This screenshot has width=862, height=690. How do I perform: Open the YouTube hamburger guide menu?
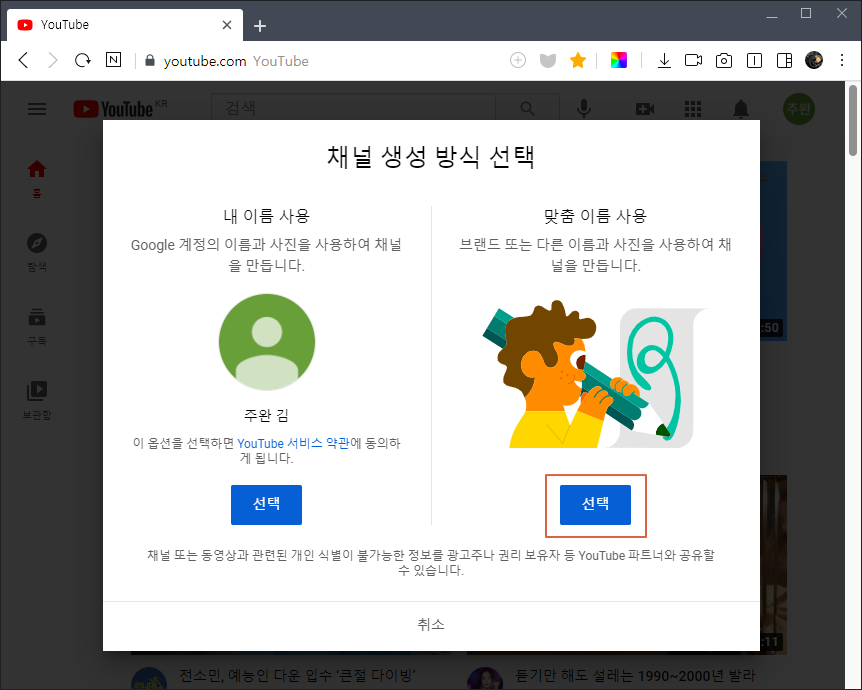[37, 109]
